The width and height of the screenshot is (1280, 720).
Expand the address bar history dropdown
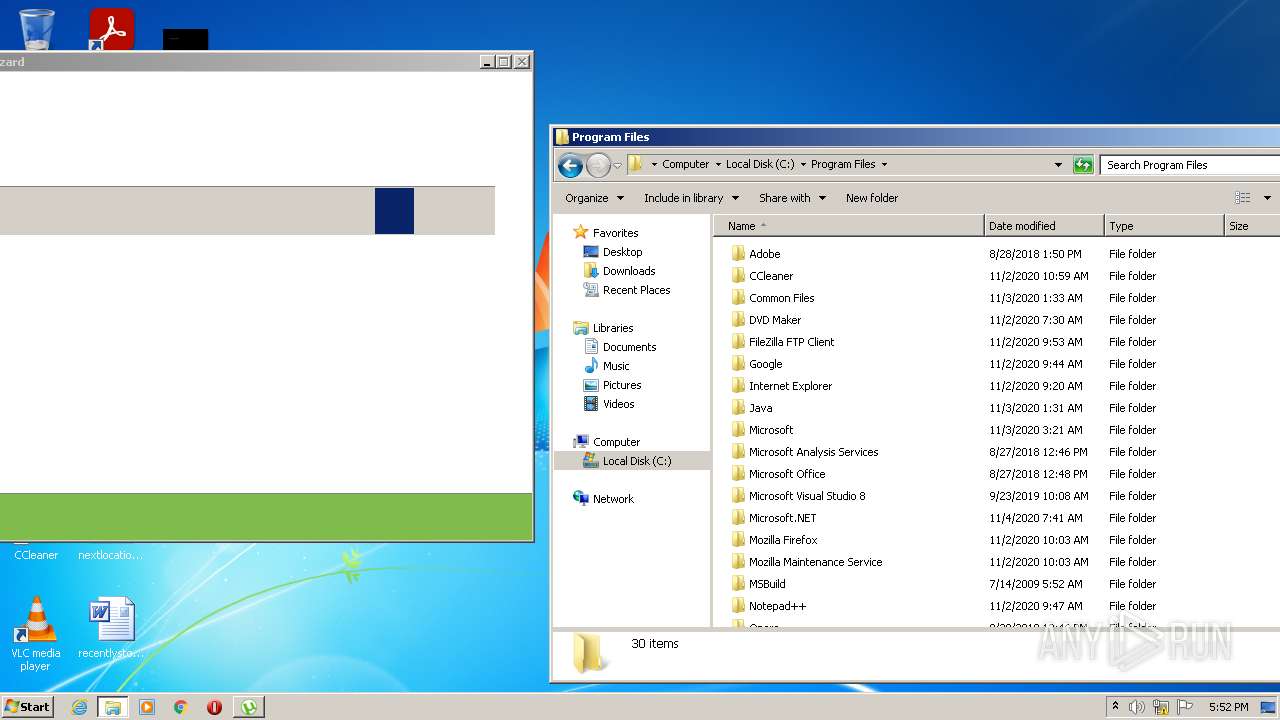pyautogui.click(x=1058, y=165)
